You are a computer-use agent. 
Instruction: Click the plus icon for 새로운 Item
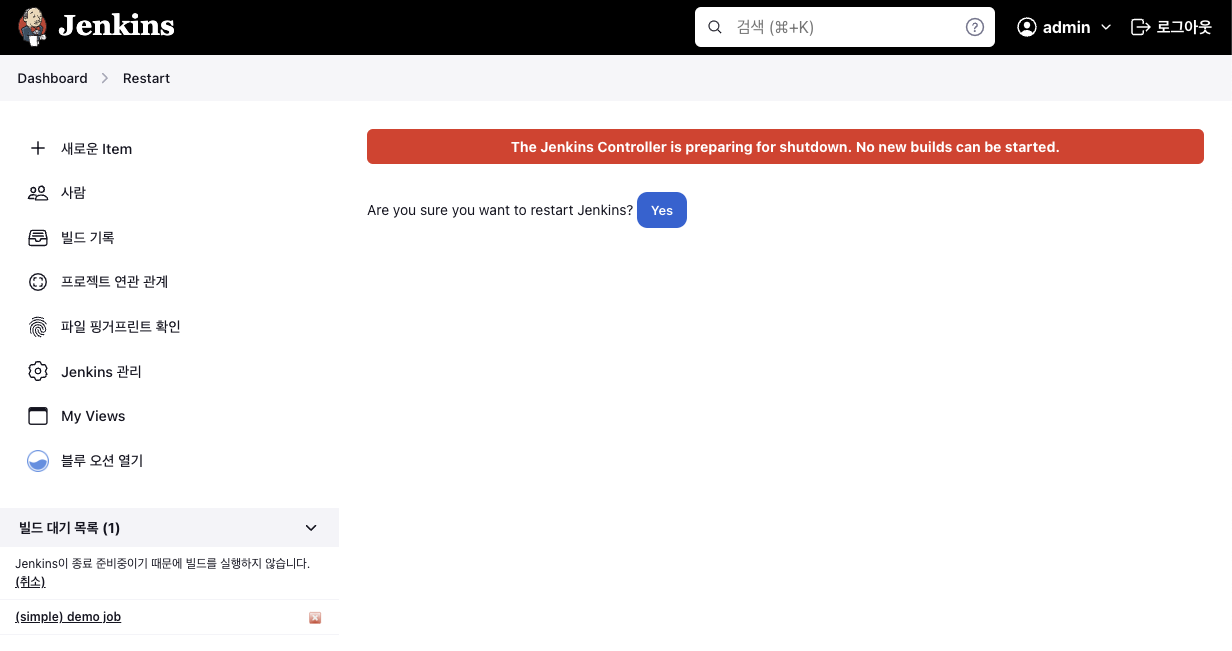pyautogui.click(x=38, y=148)
